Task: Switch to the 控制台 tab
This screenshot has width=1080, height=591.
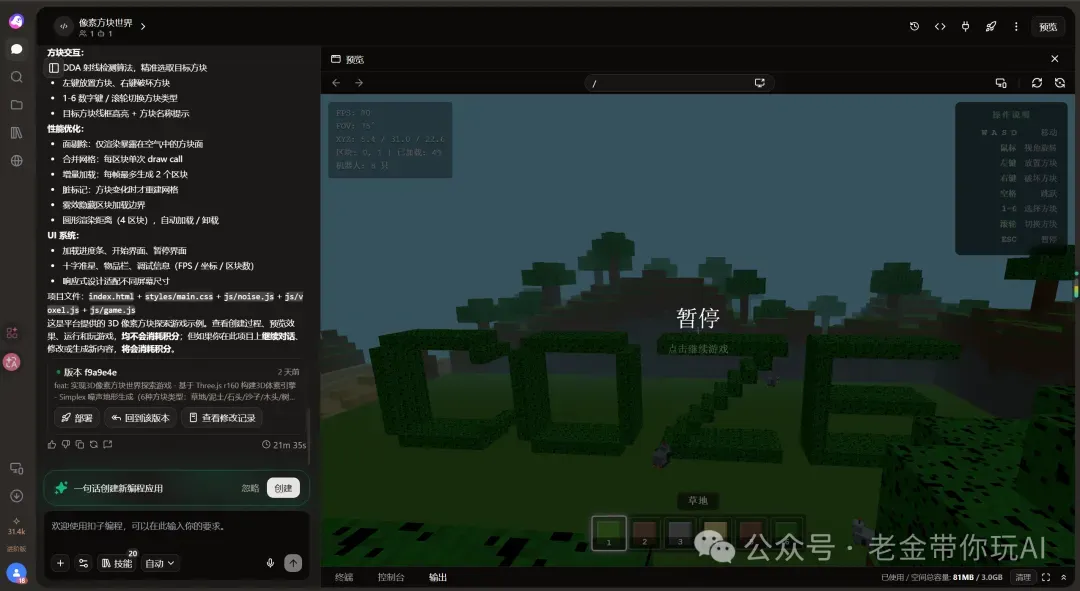Action: [391, 577]
